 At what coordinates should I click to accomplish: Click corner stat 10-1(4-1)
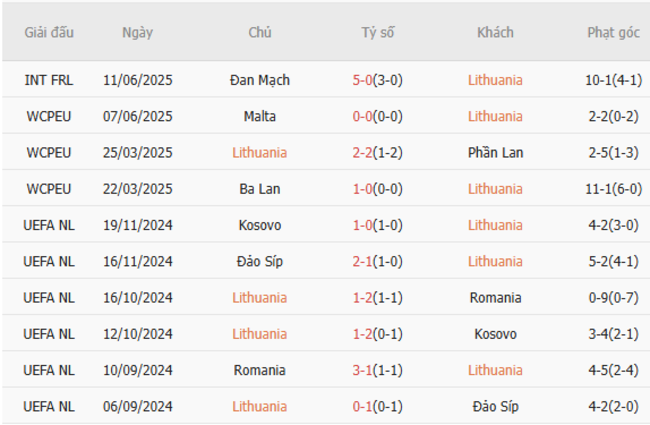[613, 80]
